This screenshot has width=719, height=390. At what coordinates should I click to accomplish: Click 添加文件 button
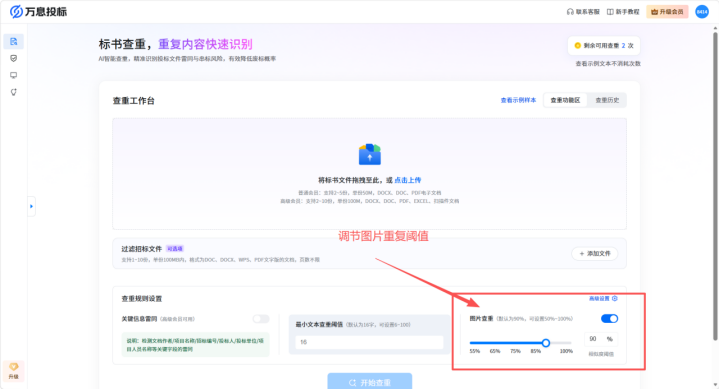tap(595, 253)
